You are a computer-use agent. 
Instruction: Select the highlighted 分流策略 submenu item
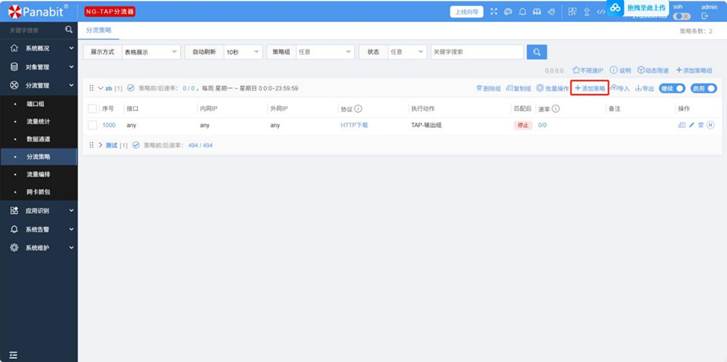coord(39,157)
